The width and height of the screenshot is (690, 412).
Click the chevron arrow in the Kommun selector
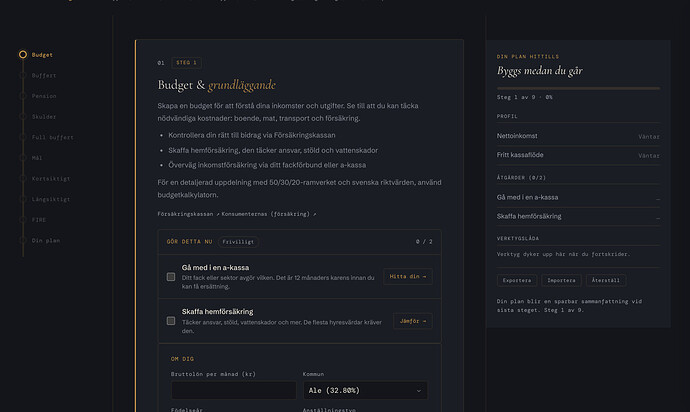[418, 391]
